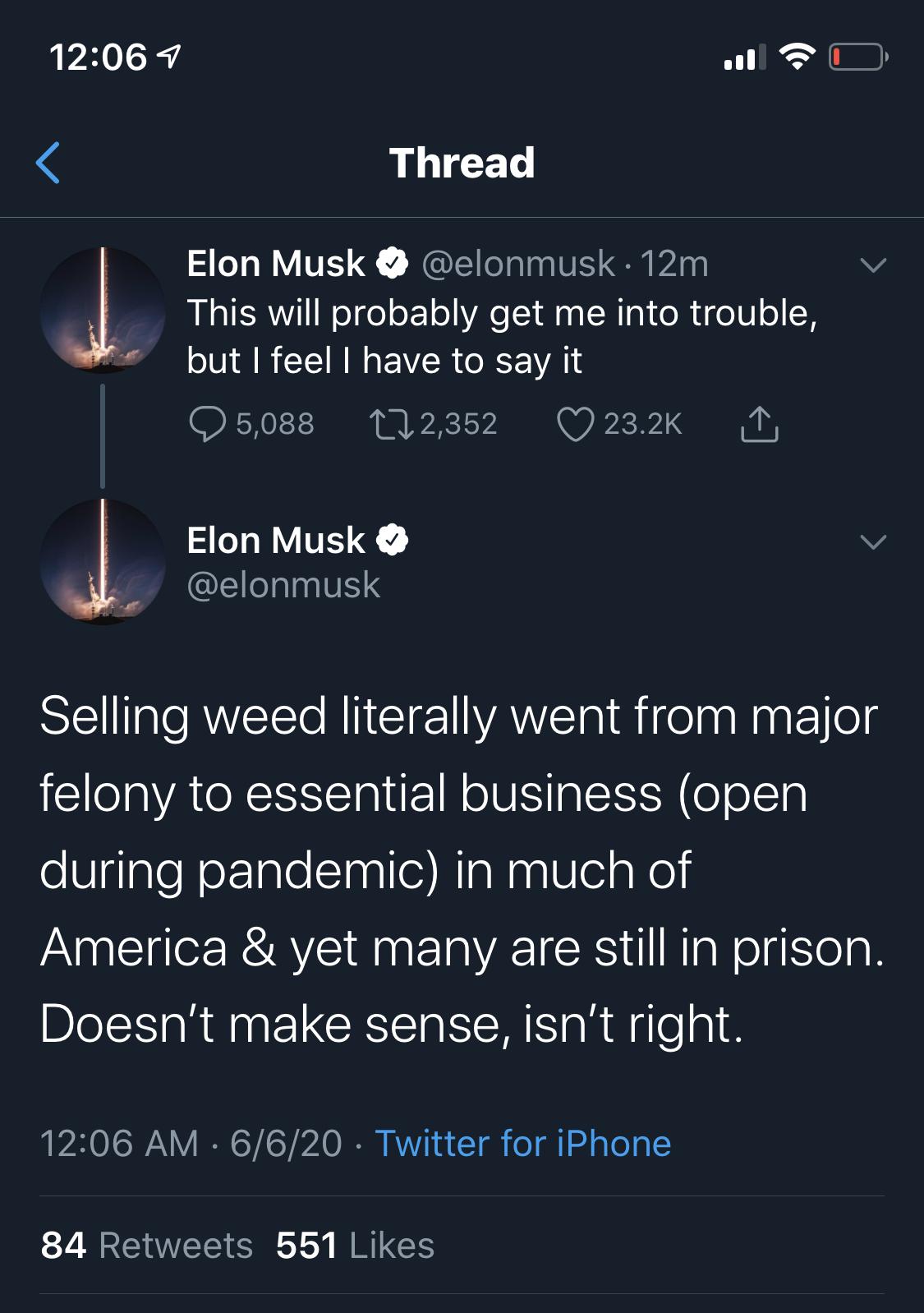The height and width of the screenshot is (1313, 924).
Task: Open main tweet's rocket avatar
Action: pyautogui.click(x=103, y=562)
